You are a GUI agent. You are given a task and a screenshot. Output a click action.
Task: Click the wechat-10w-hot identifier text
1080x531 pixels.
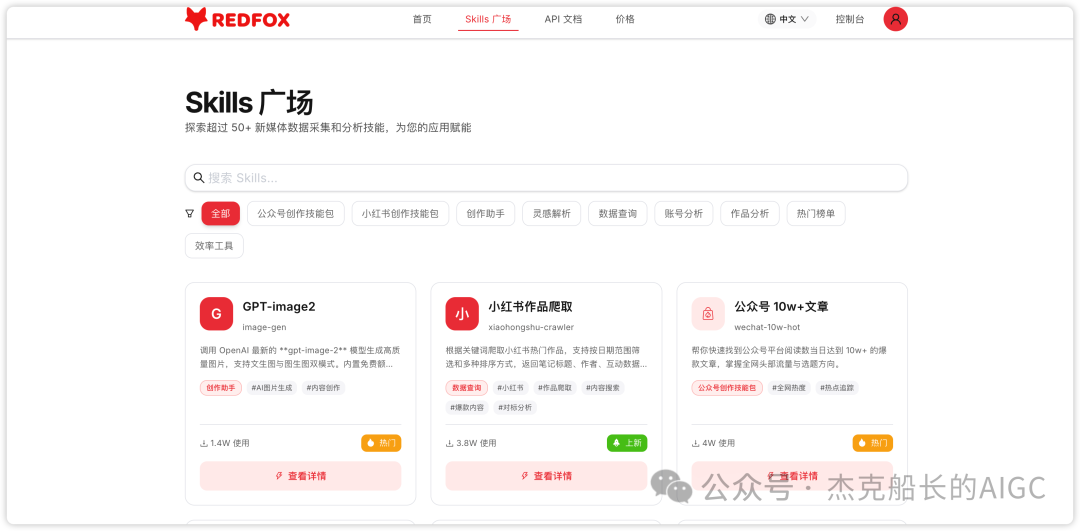(767, 327)
